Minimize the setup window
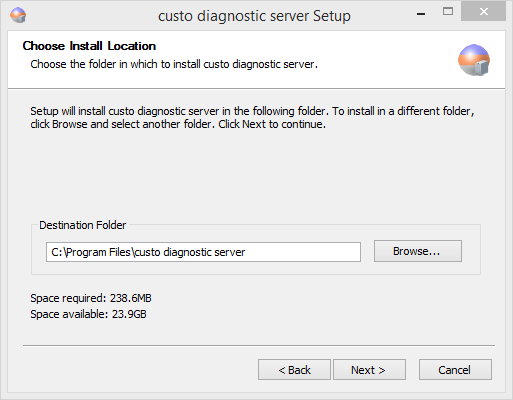The width and height of the screenshot is (513, 400). [x=421, y=14]
